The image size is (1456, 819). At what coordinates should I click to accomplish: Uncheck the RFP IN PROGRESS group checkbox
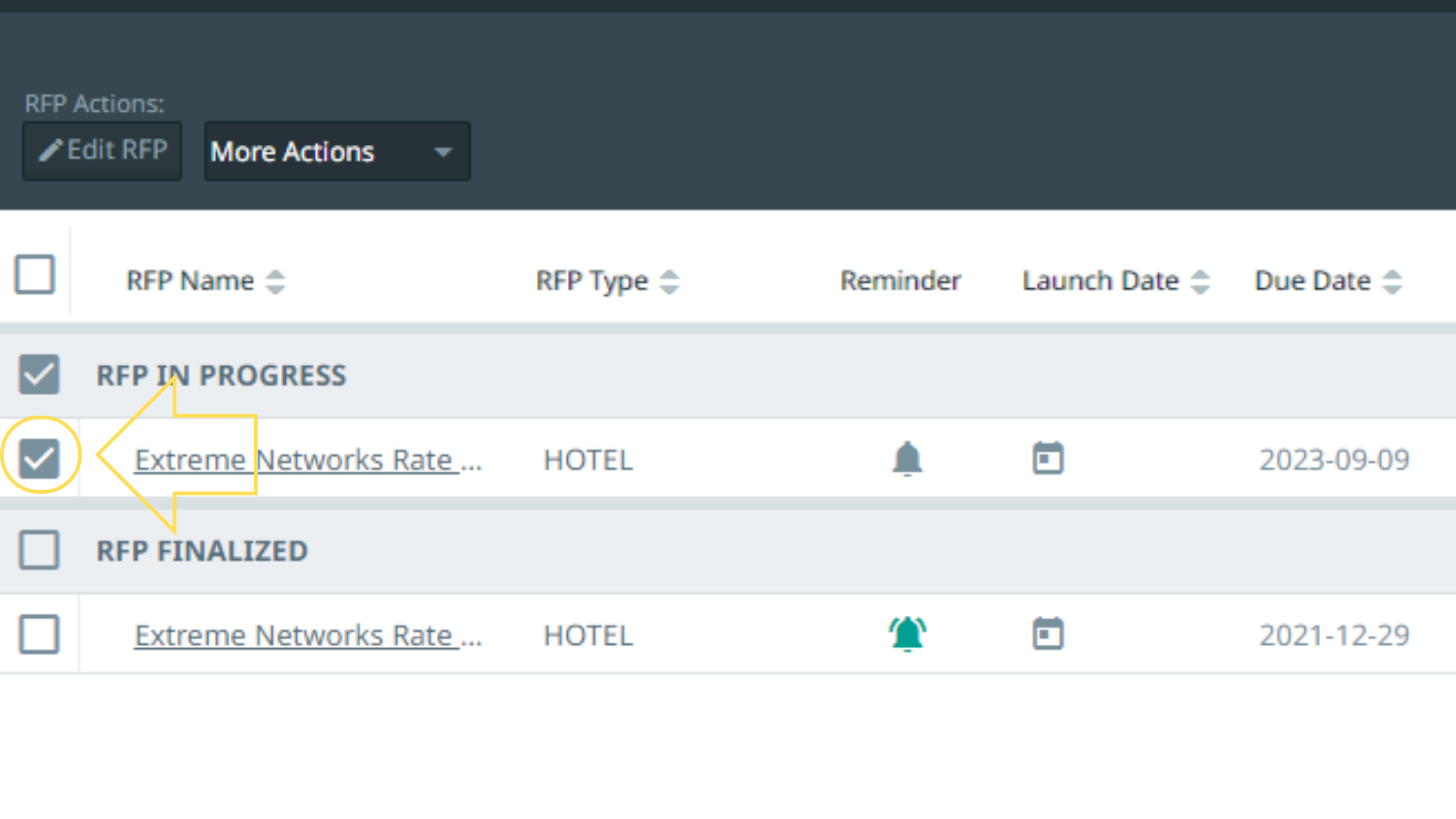(39, 374)
